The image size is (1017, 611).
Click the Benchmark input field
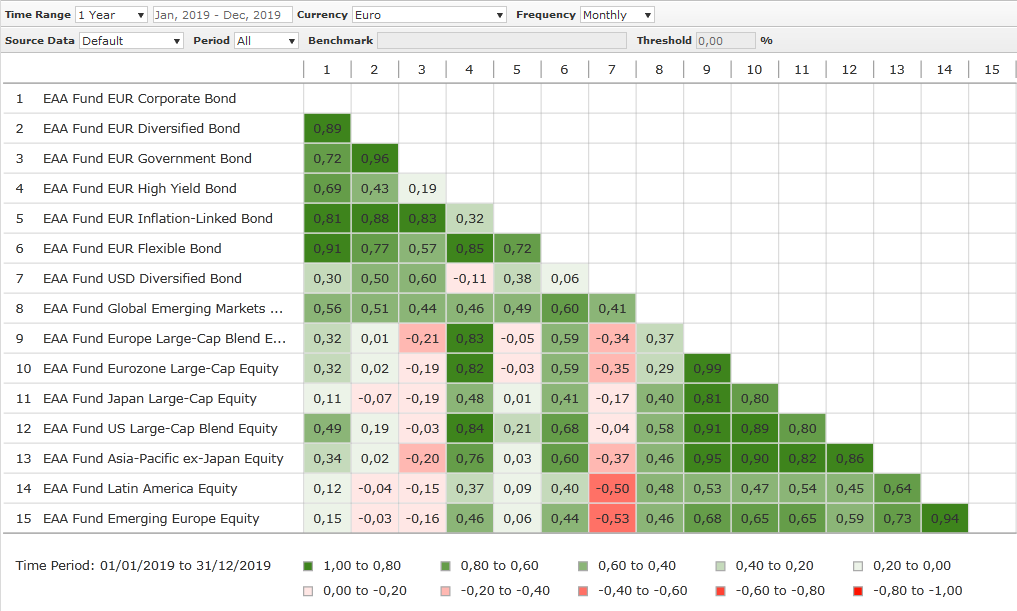click(x=502, y=41)
